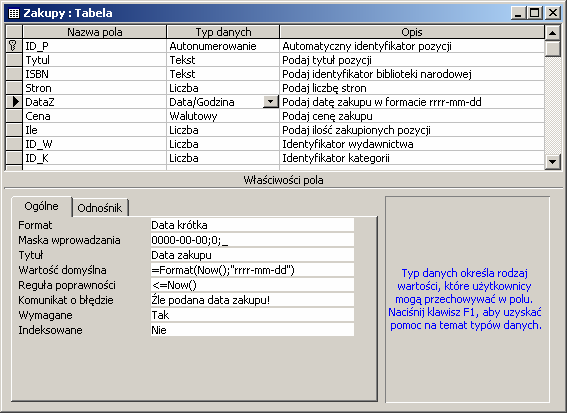
Task: Click the current-row arrow marker beside DataZ
Action: coord(14,102)
